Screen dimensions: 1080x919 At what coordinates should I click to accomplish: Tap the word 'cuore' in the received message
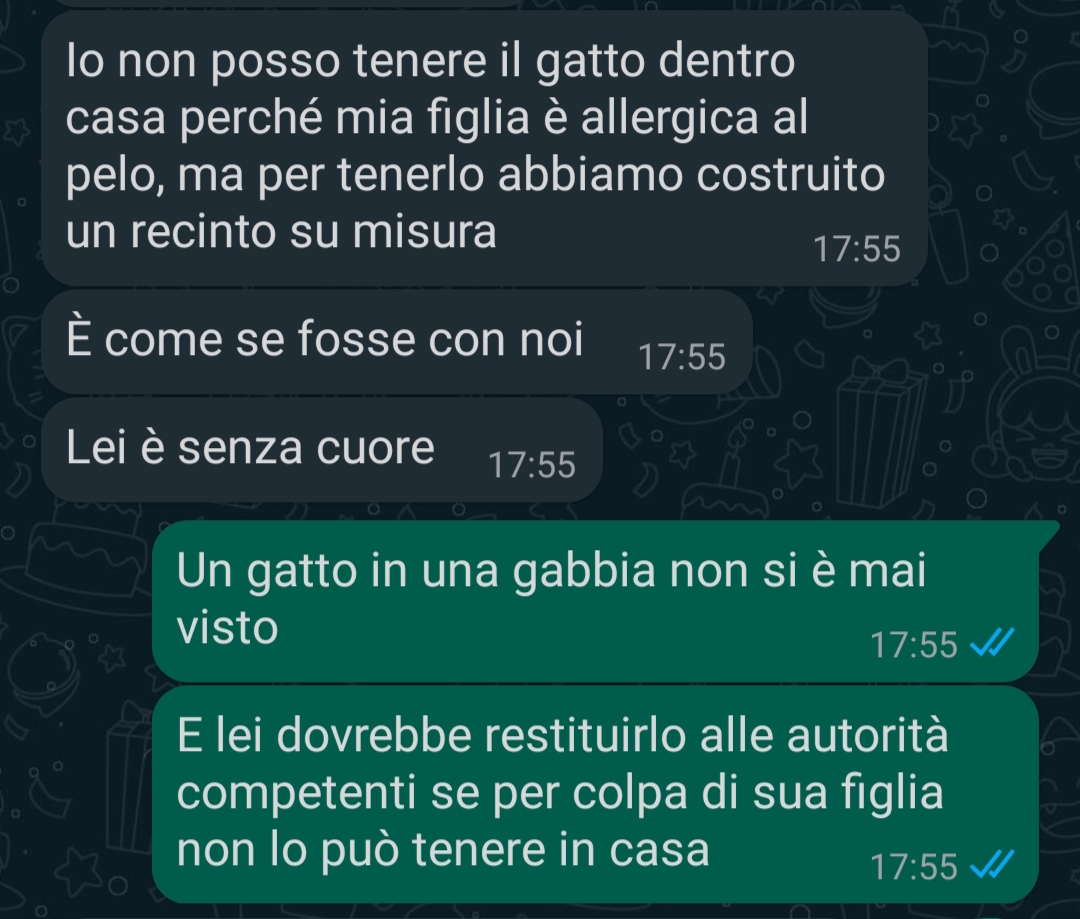click(375, 448)
